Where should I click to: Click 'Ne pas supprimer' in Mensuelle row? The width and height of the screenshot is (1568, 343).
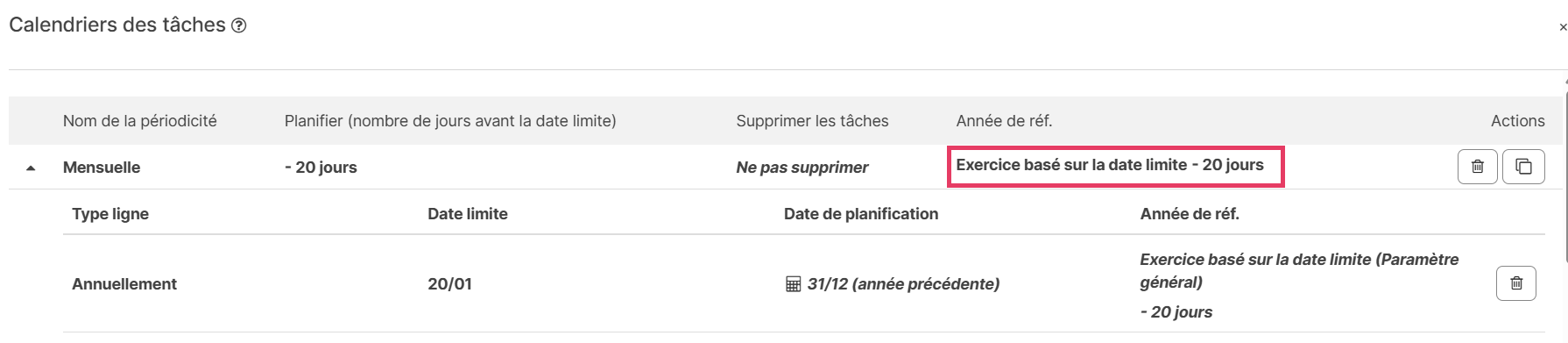click(x=802, y=168)
